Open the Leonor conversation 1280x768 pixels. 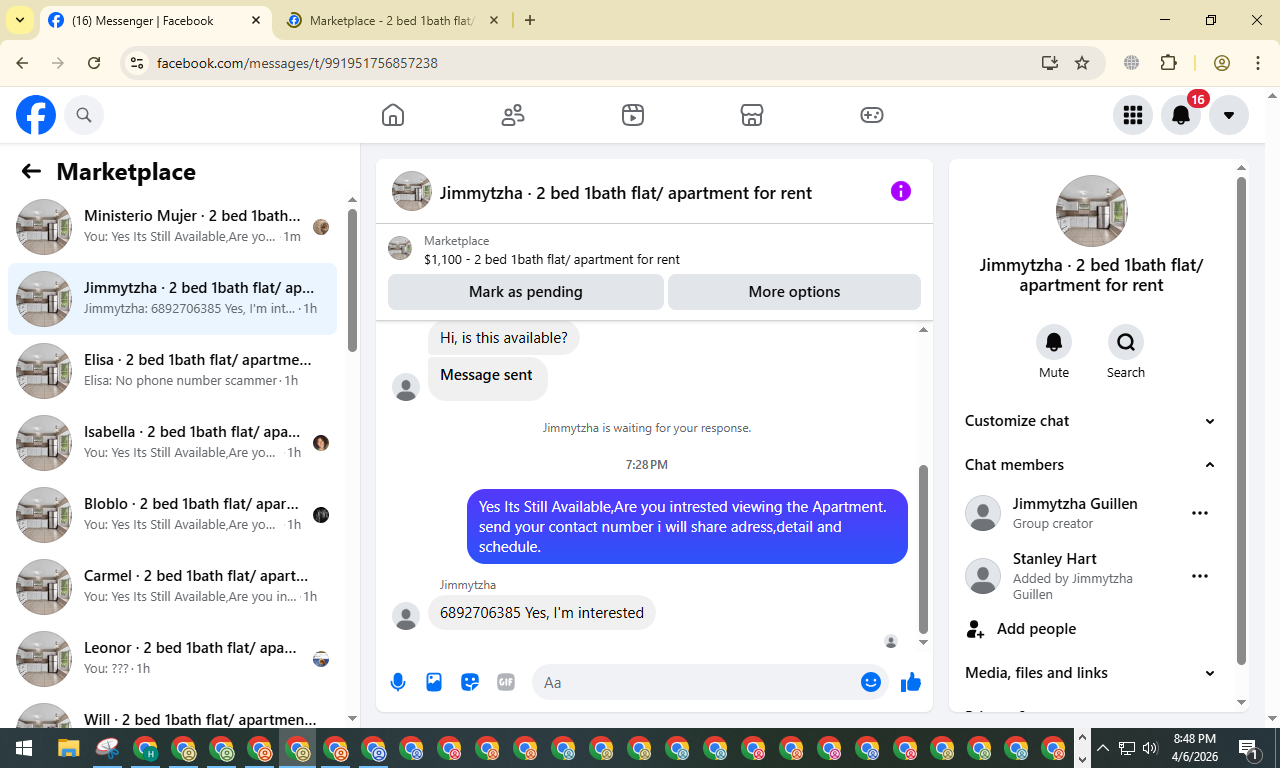172,659
